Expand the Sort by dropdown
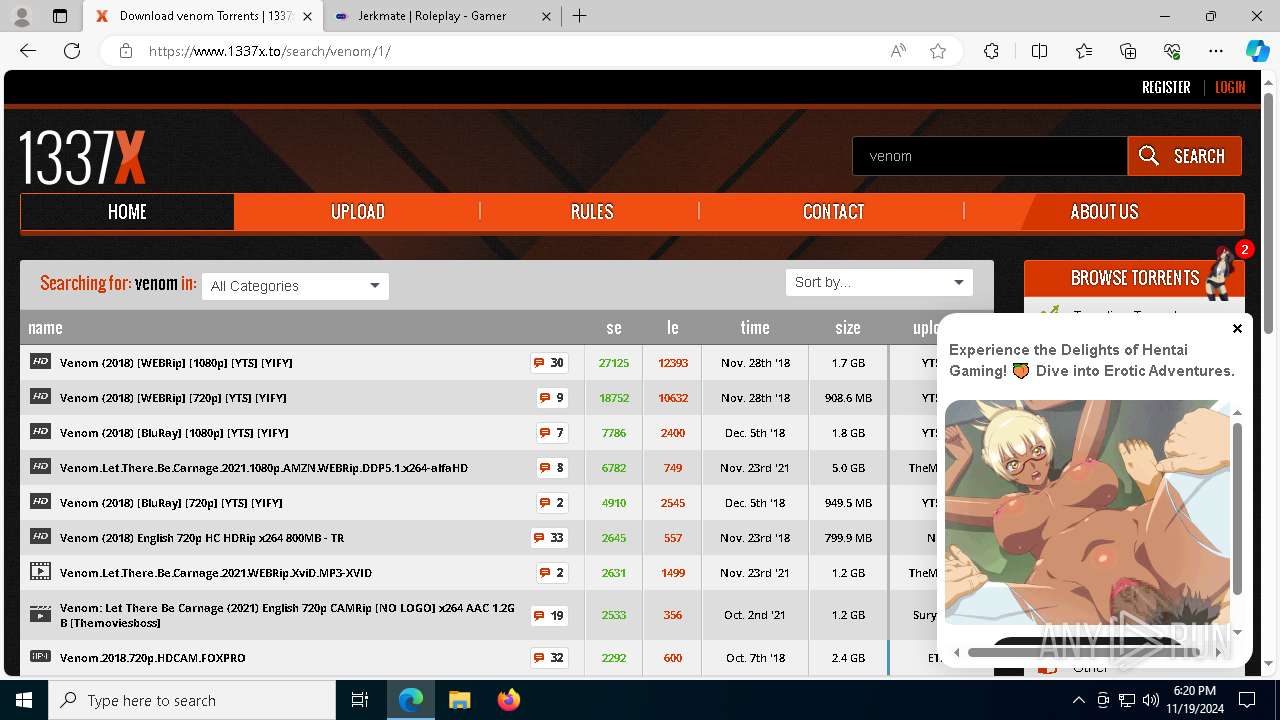The width and height of the screenshot is (1280, 720). 879,282
